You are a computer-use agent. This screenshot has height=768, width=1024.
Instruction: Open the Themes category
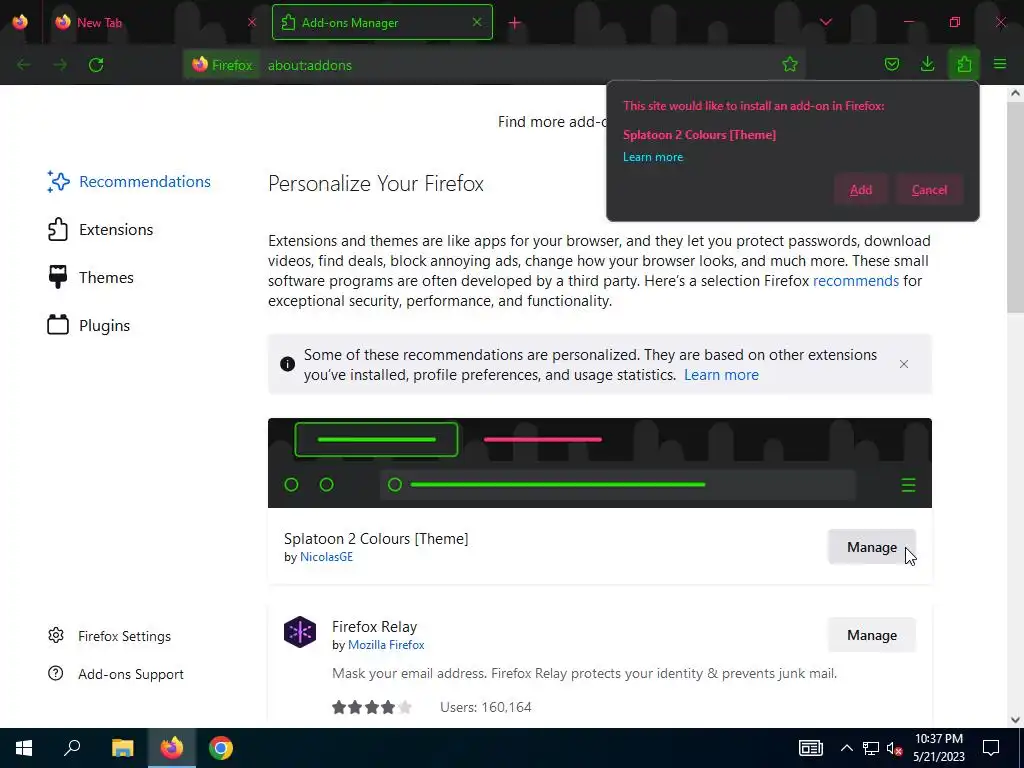(x=90, y=278)
